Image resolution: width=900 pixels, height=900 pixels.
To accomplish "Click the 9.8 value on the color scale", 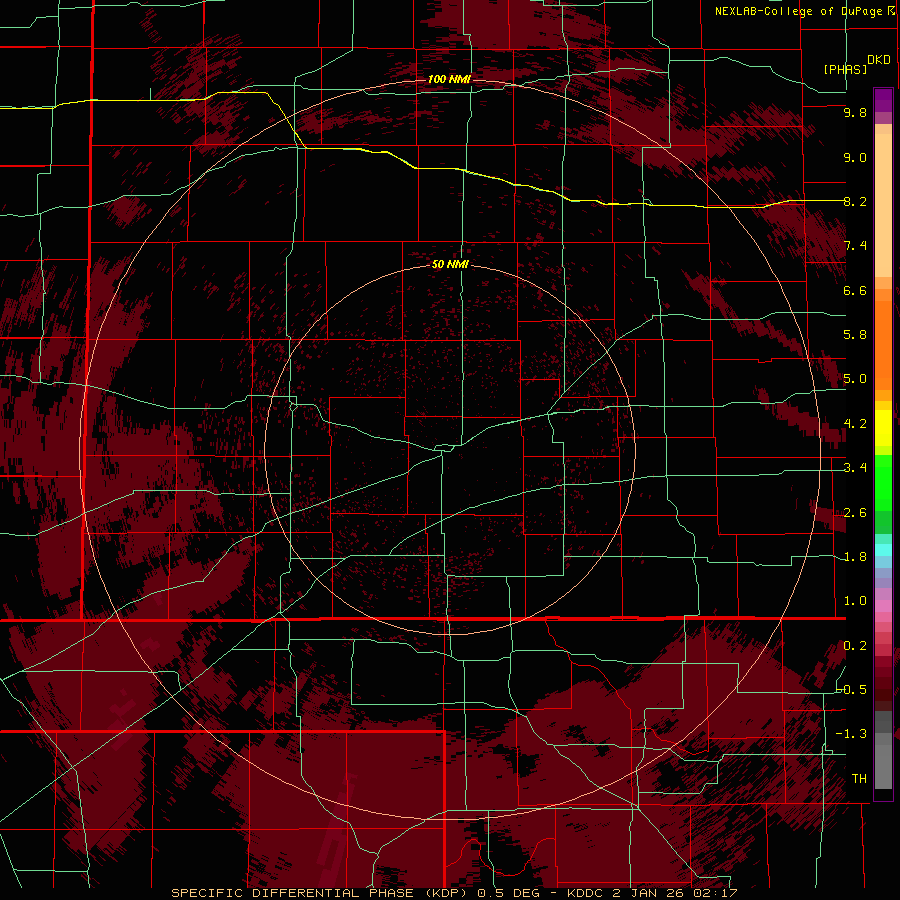I will [x=855, y=112].
